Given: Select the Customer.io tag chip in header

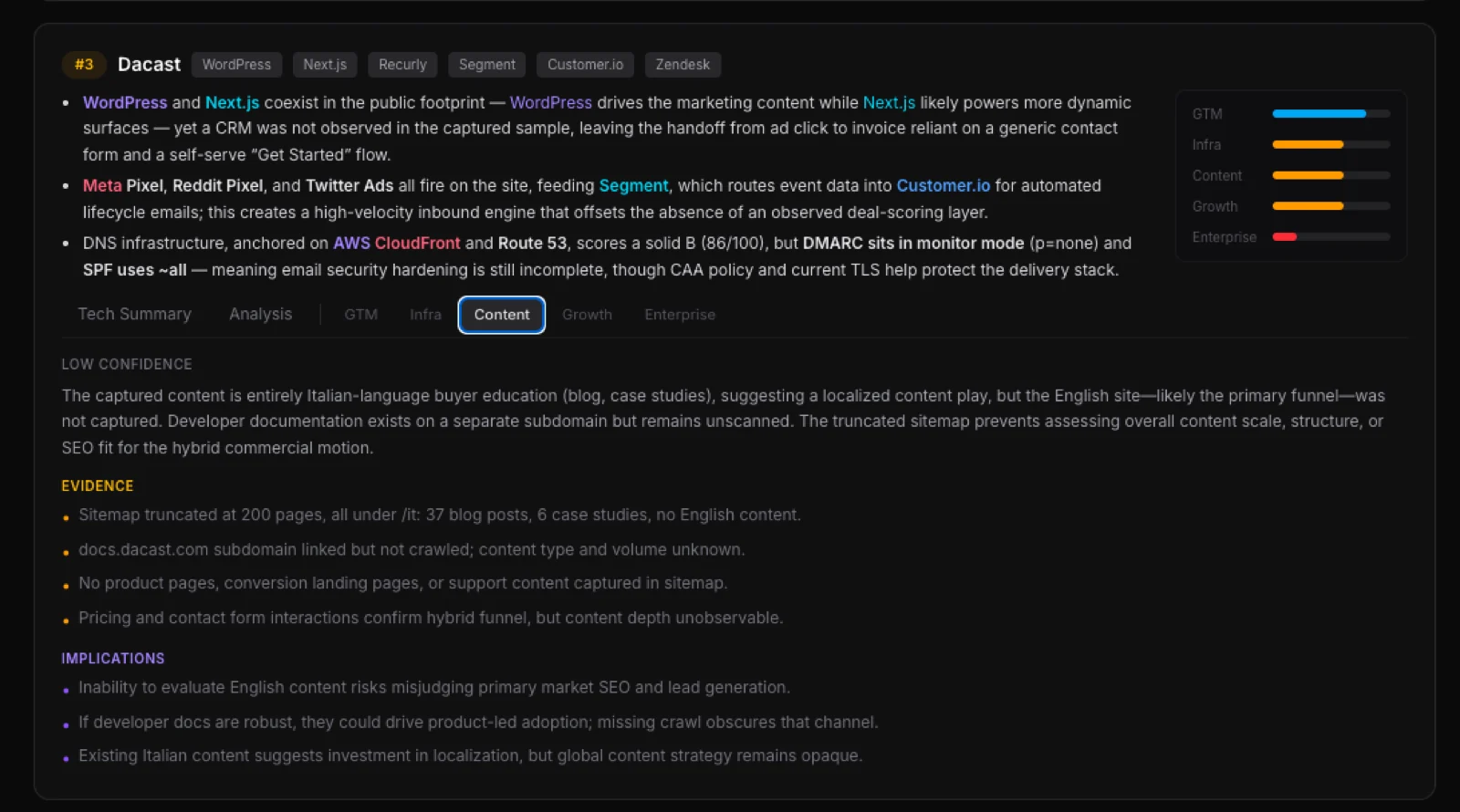Looking at the screenshot, I should tap(585, 65).
